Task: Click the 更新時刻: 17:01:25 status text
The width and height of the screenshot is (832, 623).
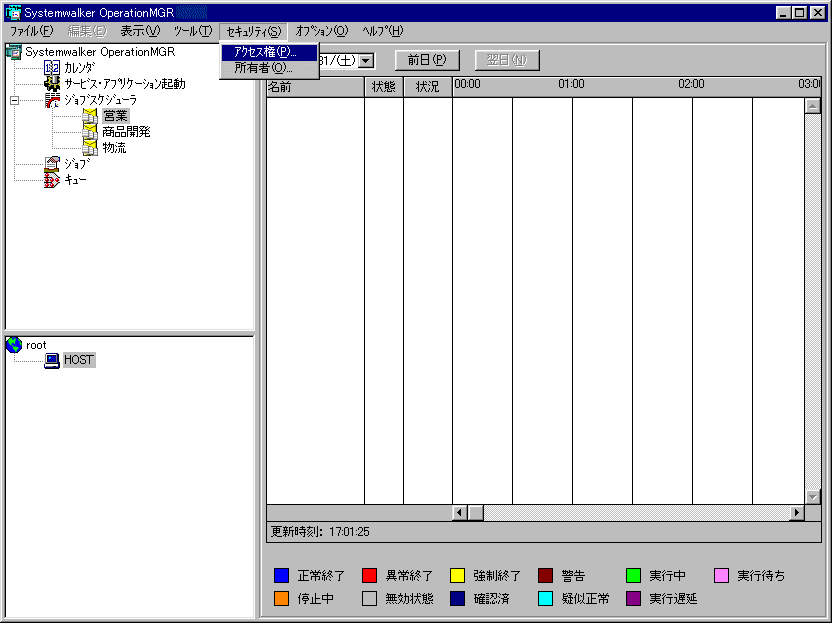Action: pyautogui.click(x=320, y=532)
